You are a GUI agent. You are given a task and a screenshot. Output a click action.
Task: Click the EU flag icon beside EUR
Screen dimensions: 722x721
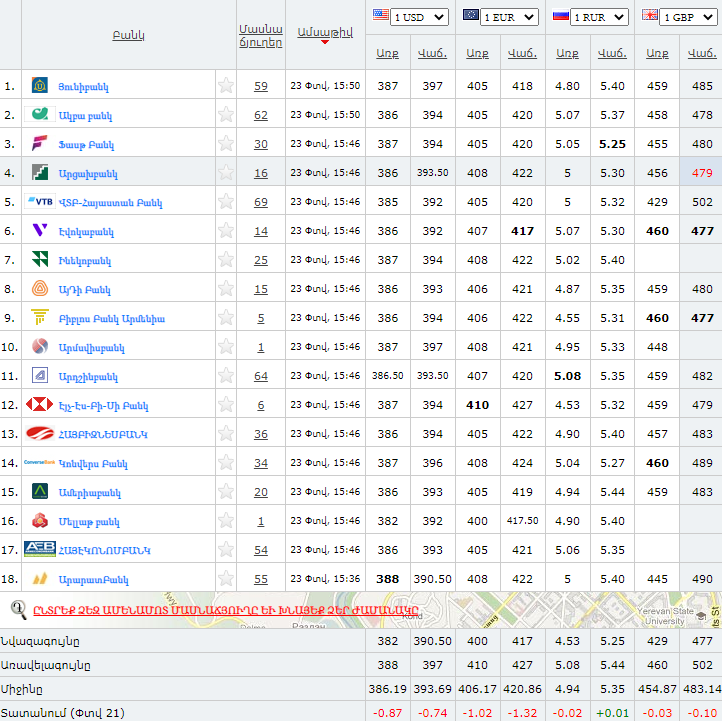[471, 15]
